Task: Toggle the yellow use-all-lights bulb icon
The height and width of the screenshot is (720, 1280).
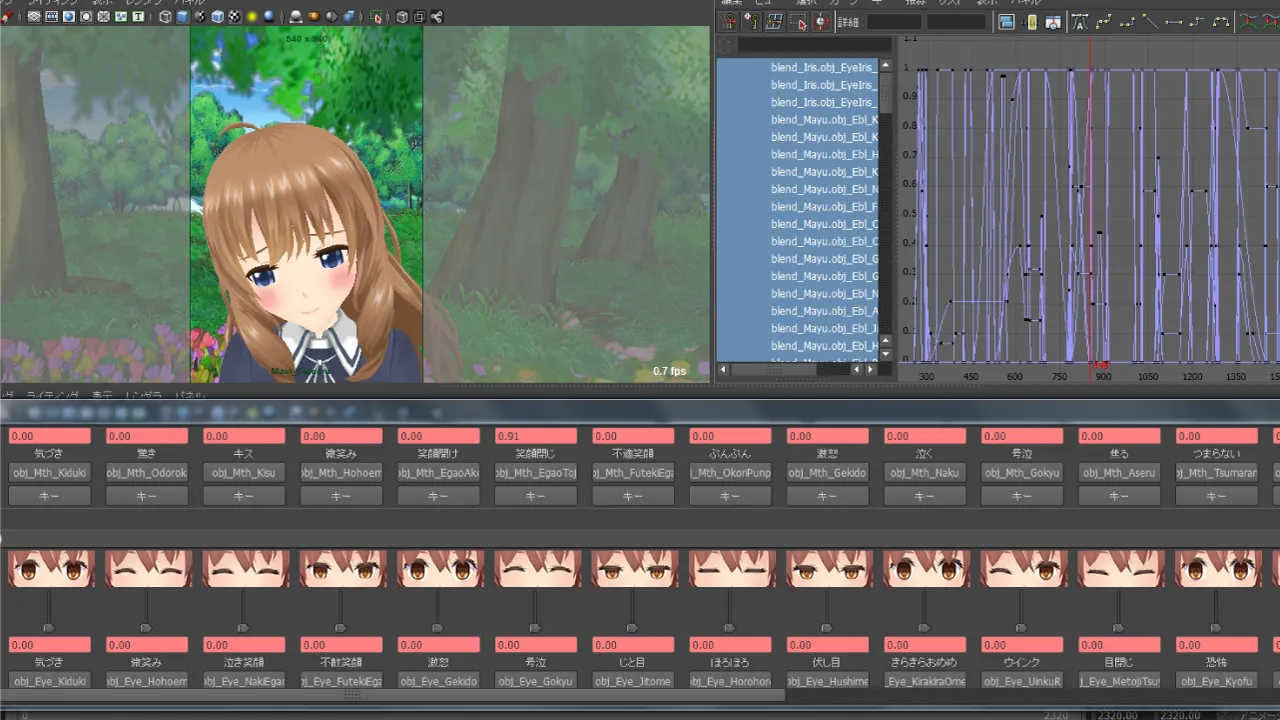Action: pos(252,17)
